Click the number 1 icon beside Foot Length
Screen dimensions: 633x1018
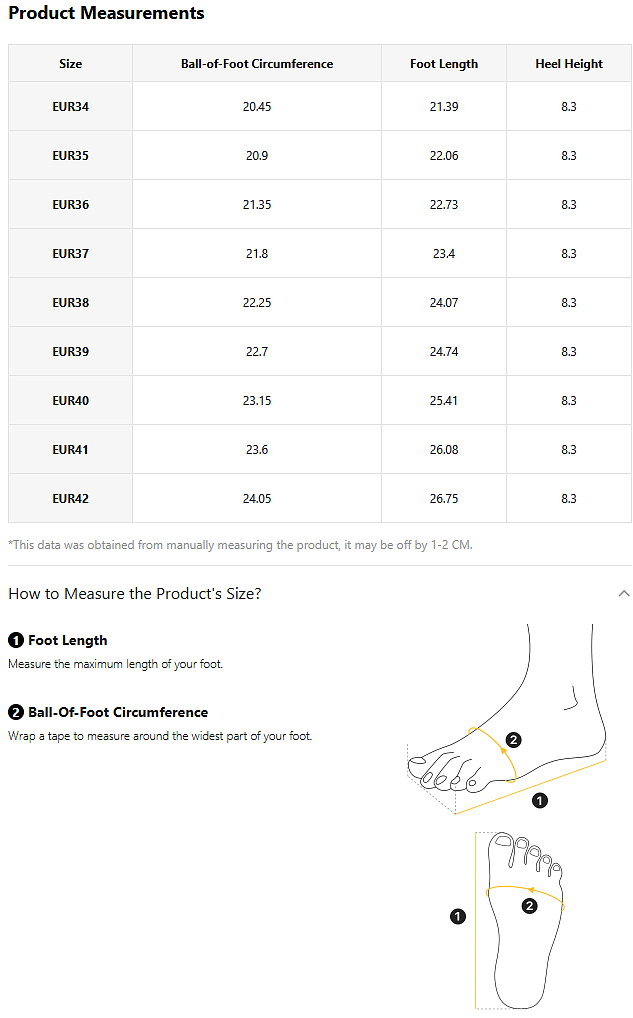click(16, 640)
